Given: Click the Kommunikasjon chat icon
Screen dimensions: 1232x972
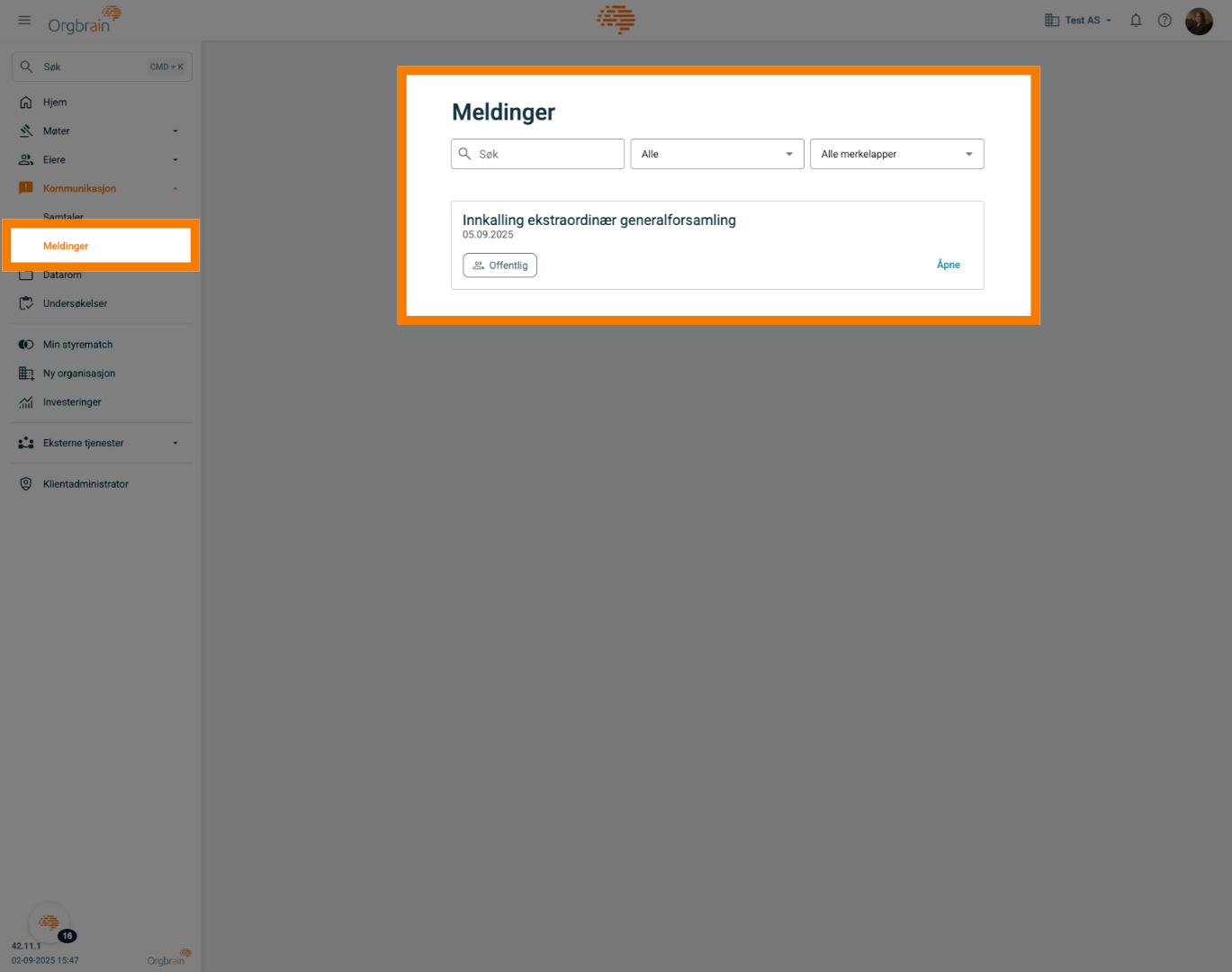Looking at the screenshot, I should click(26, 189).
